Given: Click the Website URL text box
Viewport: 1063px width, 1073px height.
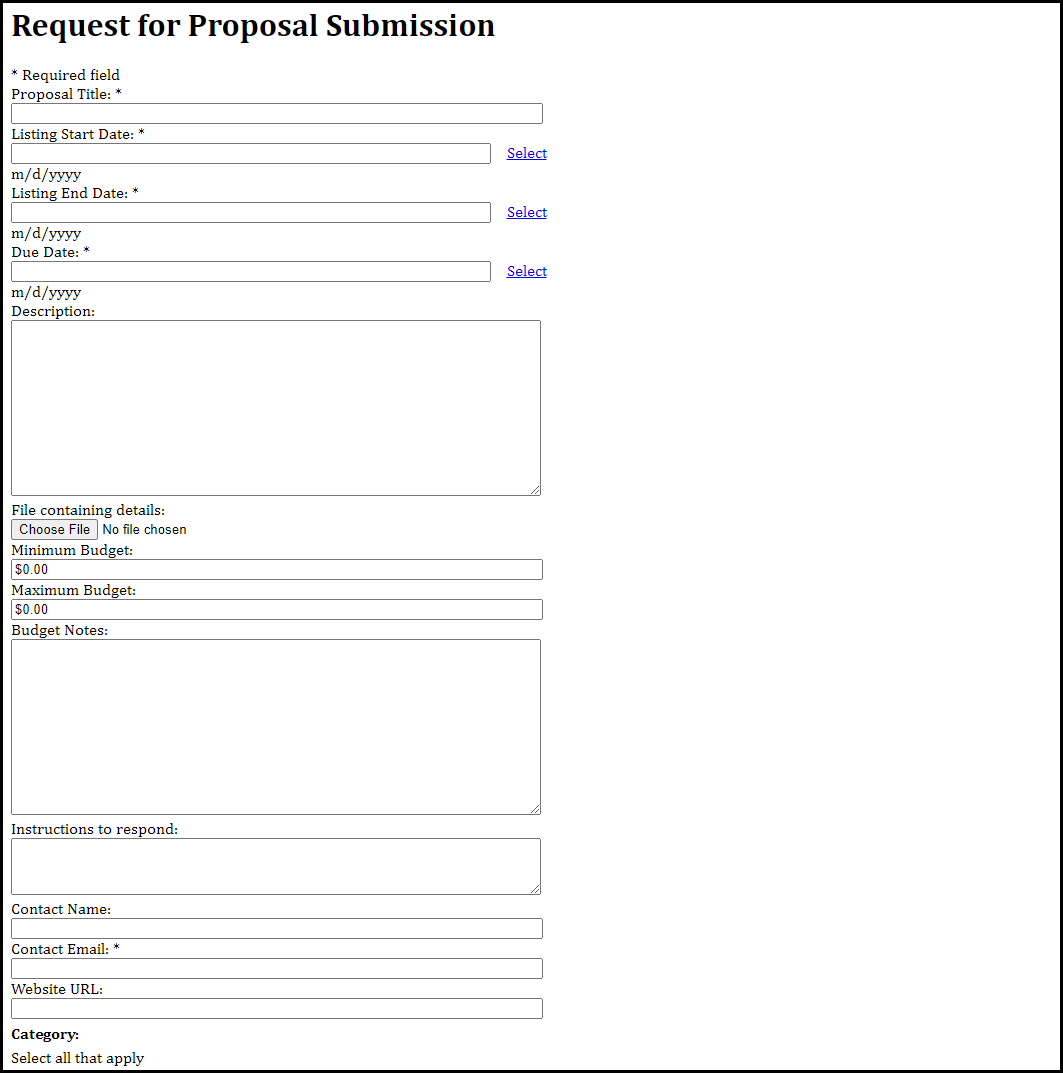Looking at the screenshot, I should coord(276,1009).
